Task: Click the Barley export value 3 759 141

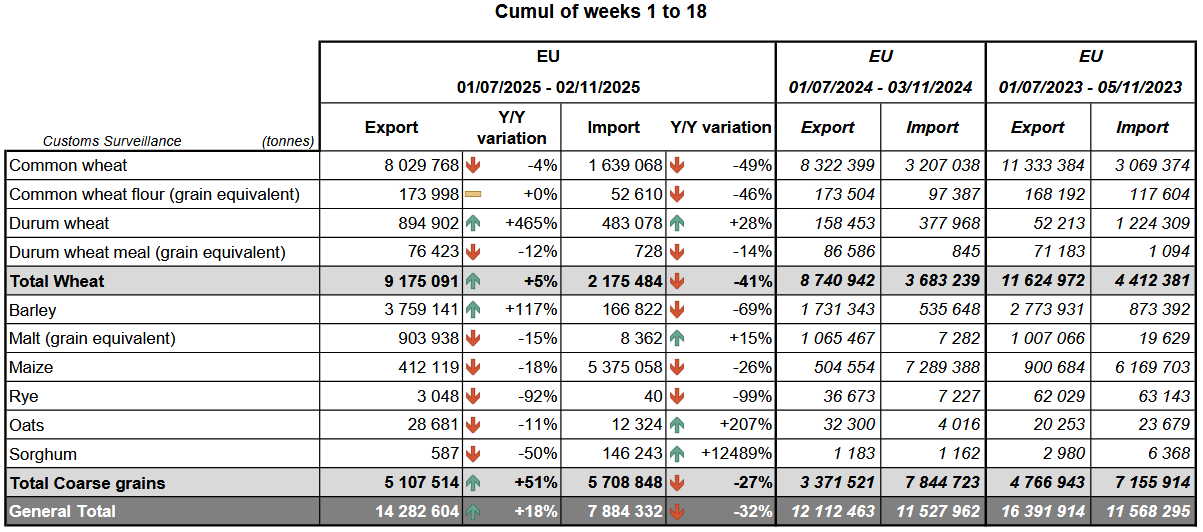Action: point(415,310)
